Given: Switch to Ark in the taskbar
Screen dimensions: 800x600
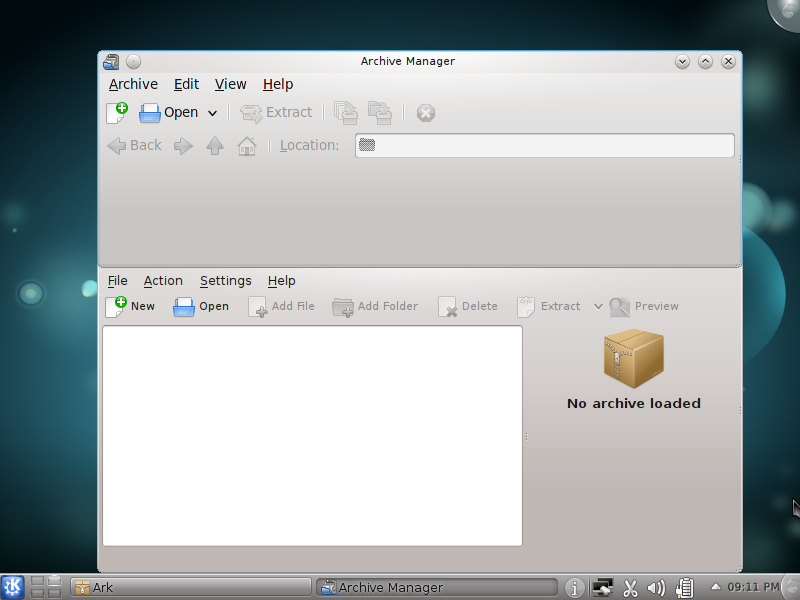Looking at the screenshot, I should coord(190,587).
